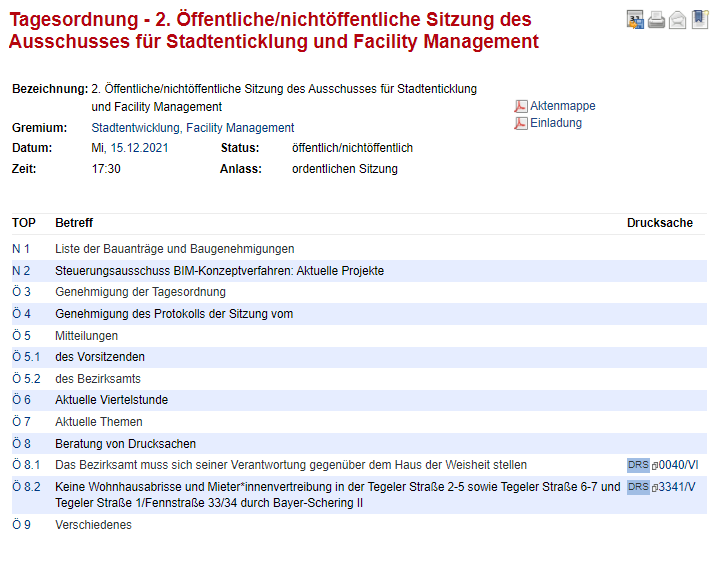
Task: Click the PDF icon beside Aktenmappe
Action: click(521, 106)
